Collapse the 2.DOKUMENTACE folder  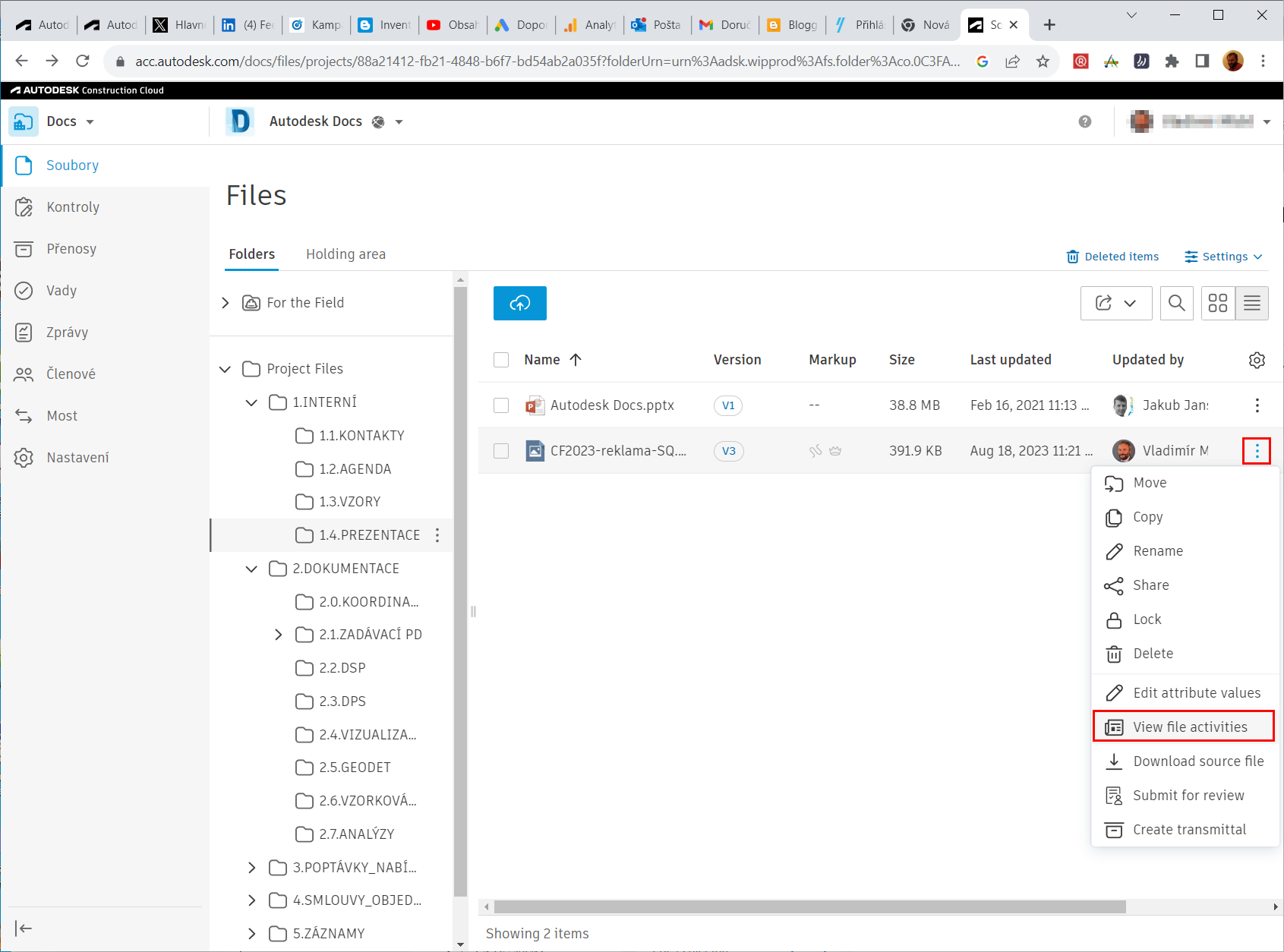tap(251, 569)
